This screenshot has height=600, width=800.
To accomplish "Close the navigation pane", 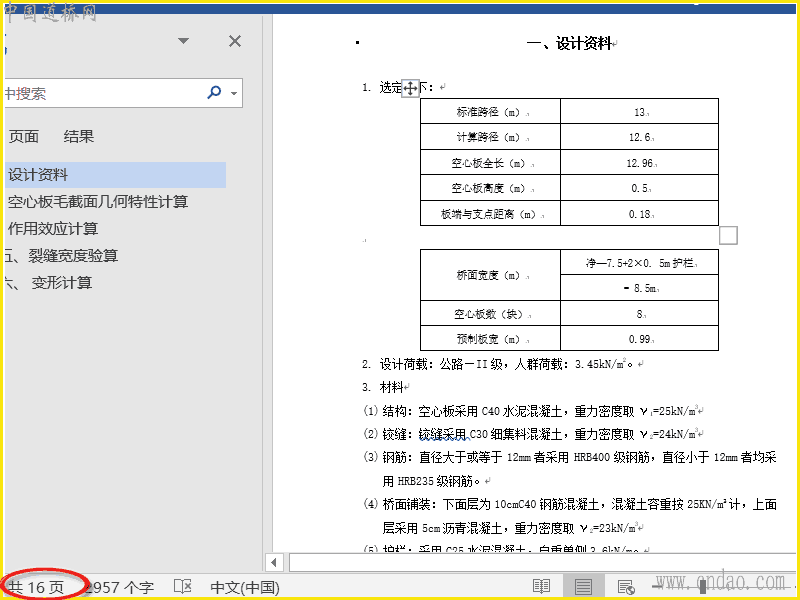I will pos(235,41).
